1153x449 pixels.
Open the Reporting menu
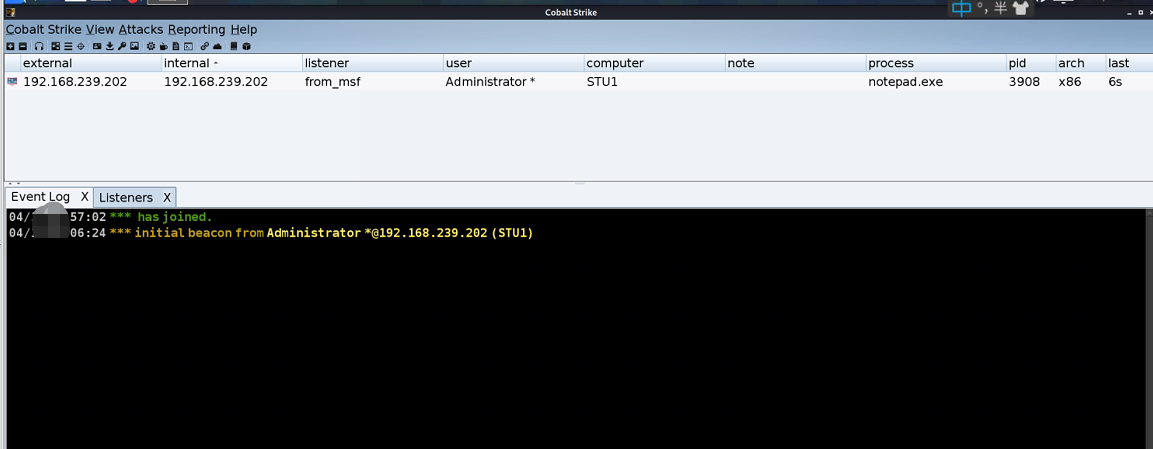click(x=196, y=29)
